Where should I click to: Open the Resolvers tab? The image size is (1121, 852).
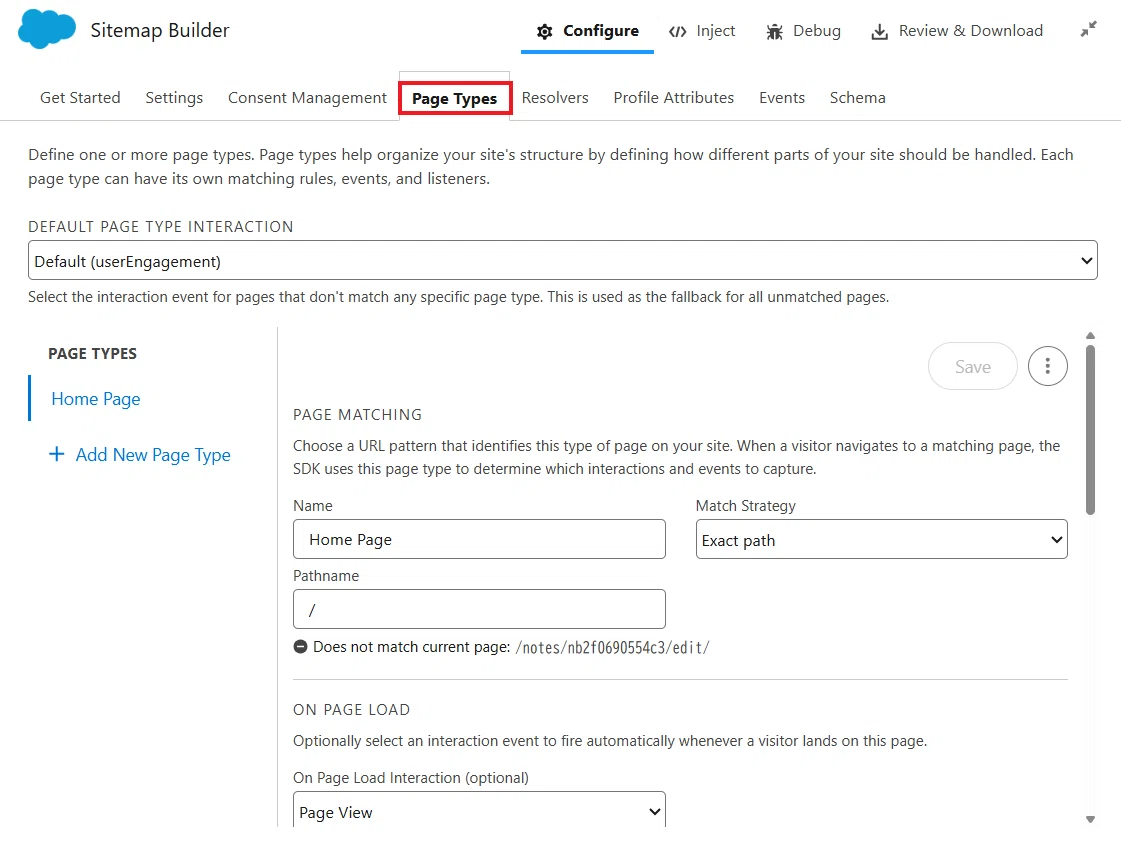pyautogui.click(x=555, y=97)
